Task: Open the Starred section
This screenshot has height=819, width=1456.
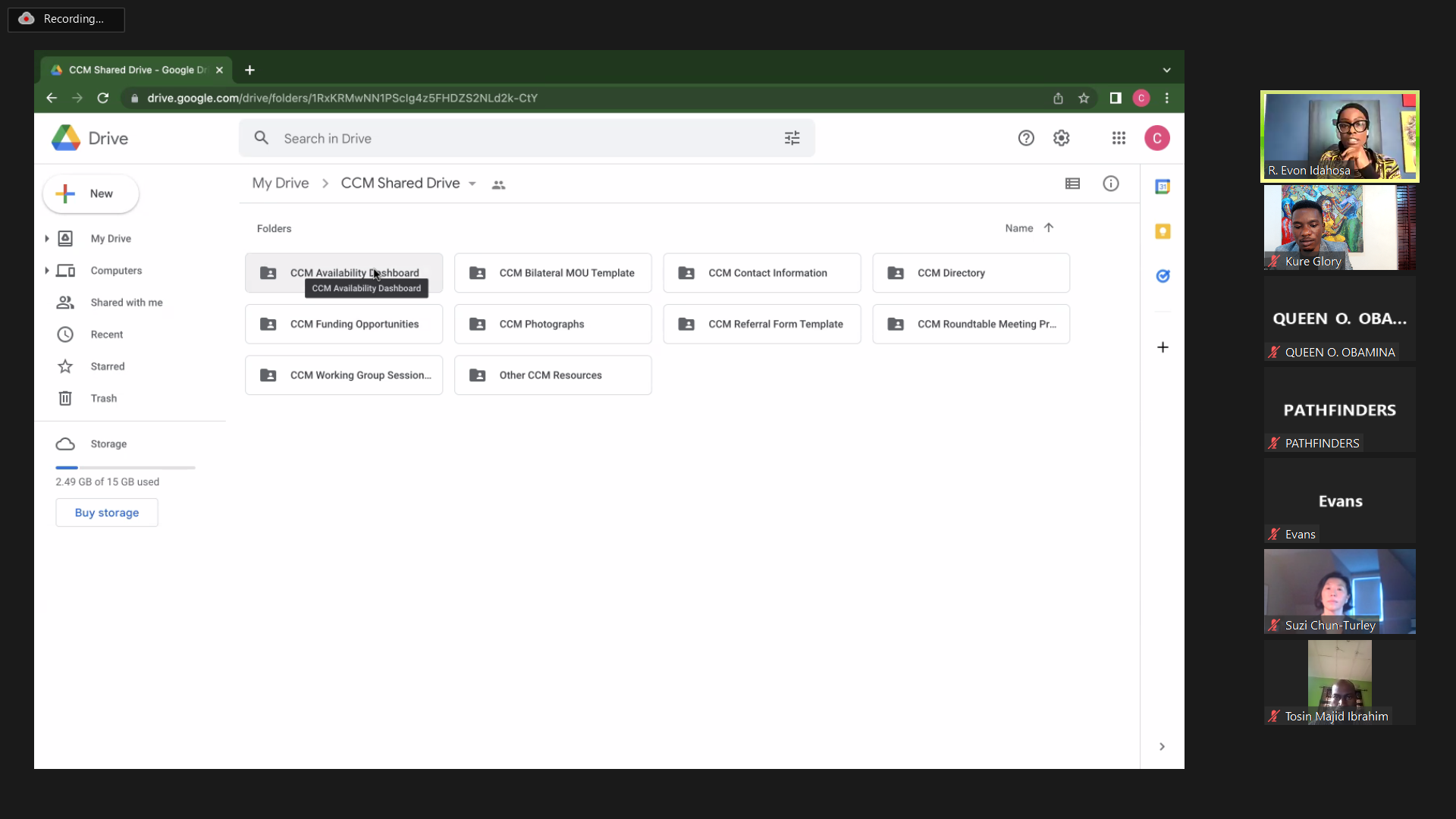Action: 107,366
